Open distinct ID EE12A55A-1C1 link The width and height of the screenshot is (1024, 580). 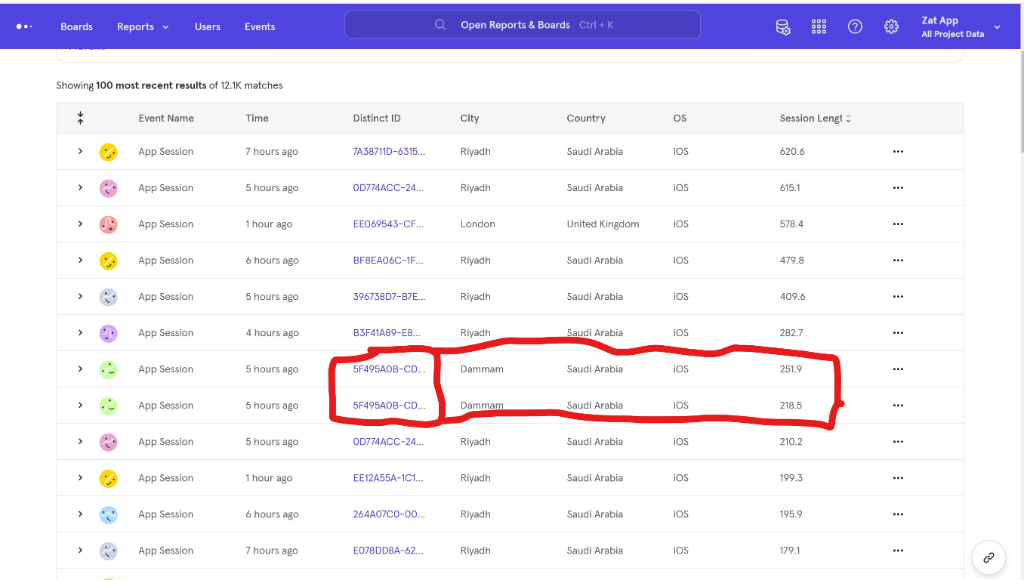tap(388, 478)
